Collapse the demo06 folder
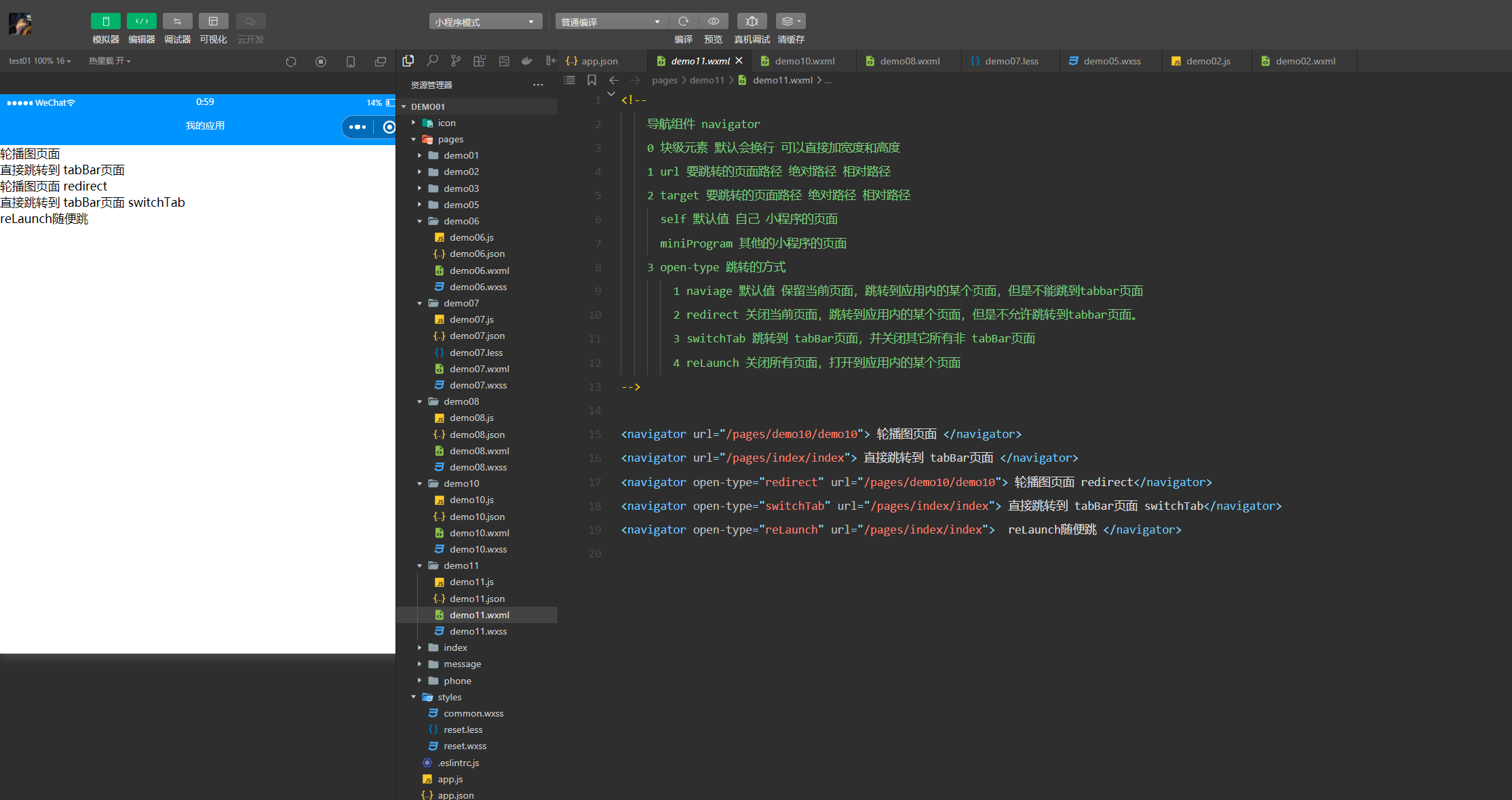The image size is (1512, 800). click(x=420, y=221)
